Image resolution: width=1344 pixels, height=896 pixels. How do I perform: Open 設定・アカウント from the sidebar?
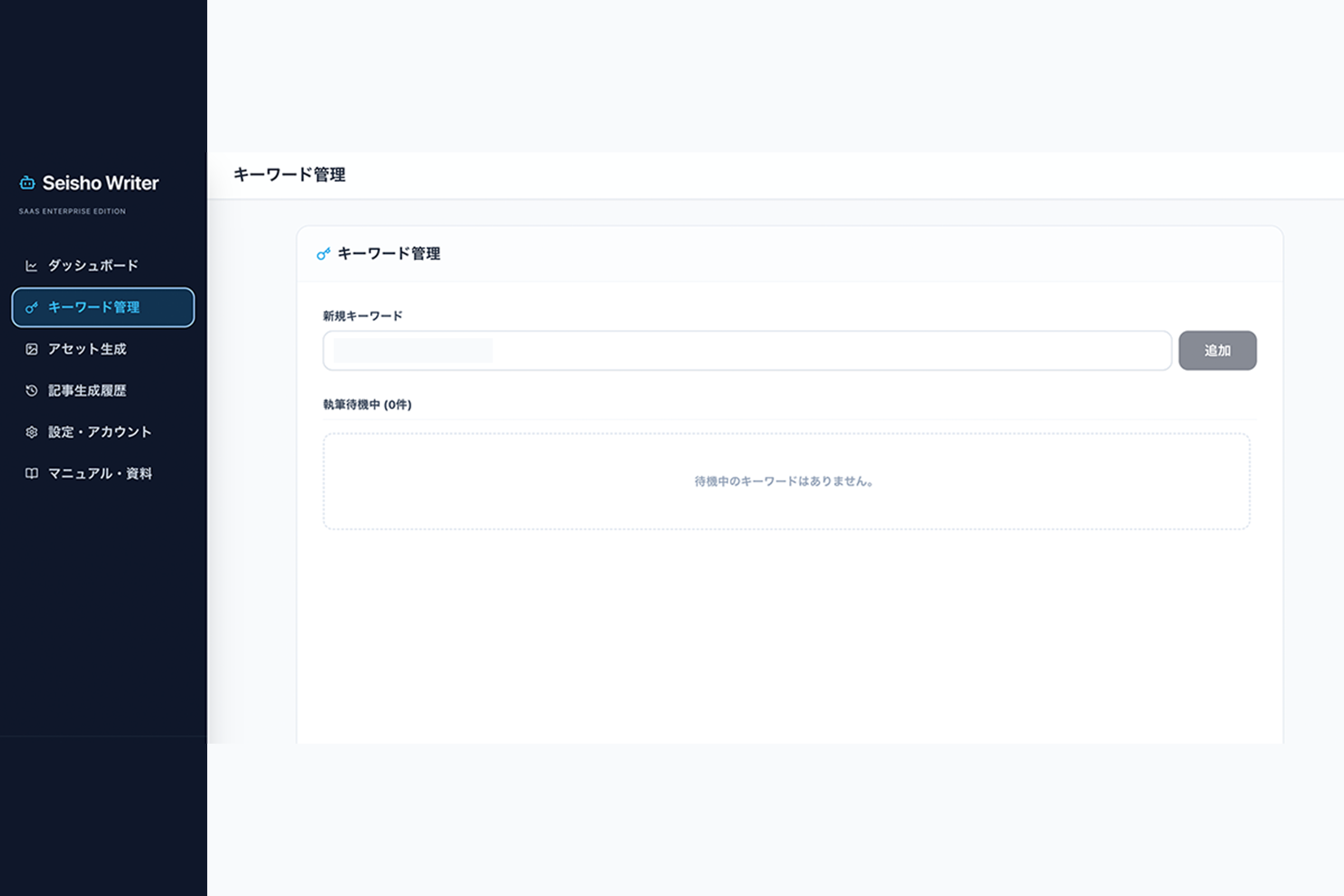[x=100, y=432]
